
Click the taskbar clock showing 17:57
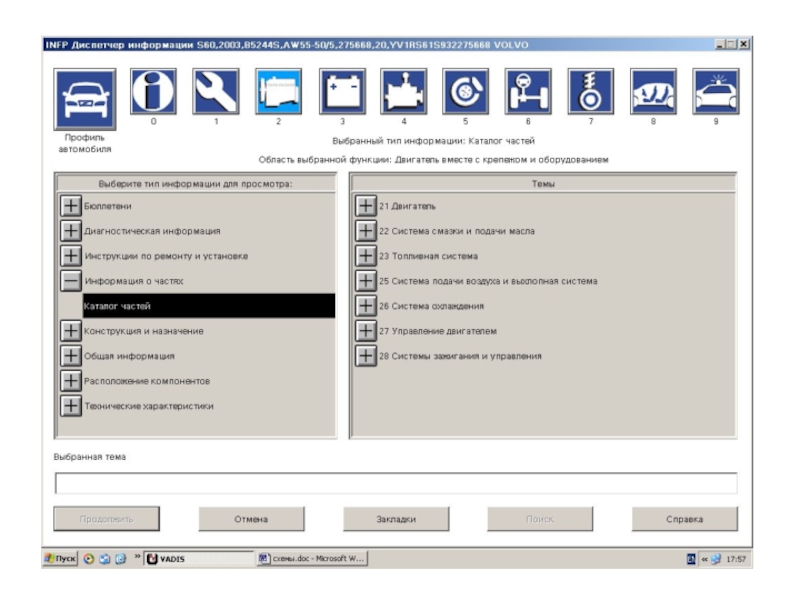(736, 559)
